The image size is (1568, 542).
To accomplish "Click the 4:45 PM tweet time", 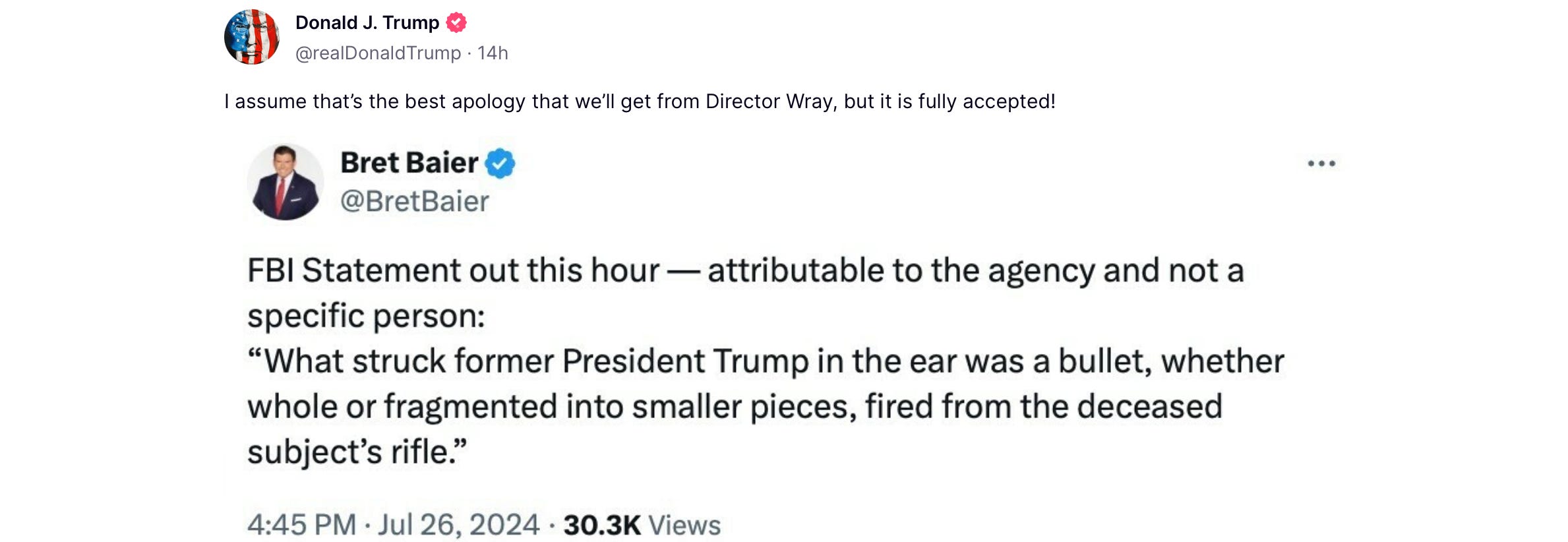I will pyautogui.click(x=301, y=526).
